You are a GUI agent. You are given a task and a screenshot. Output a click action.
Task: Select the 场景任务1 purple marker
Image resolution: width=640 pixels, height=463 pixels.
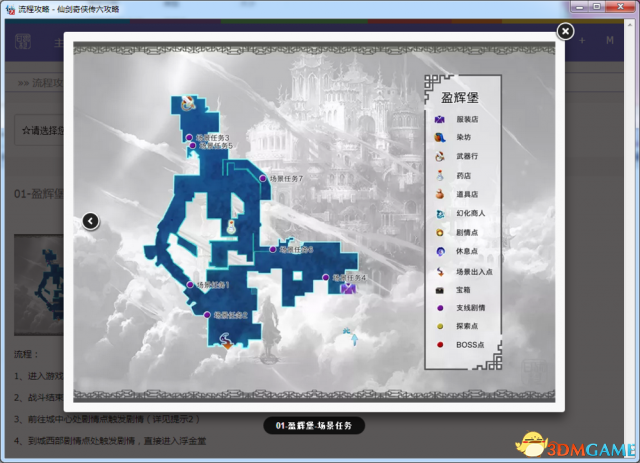tap(190, 285)
